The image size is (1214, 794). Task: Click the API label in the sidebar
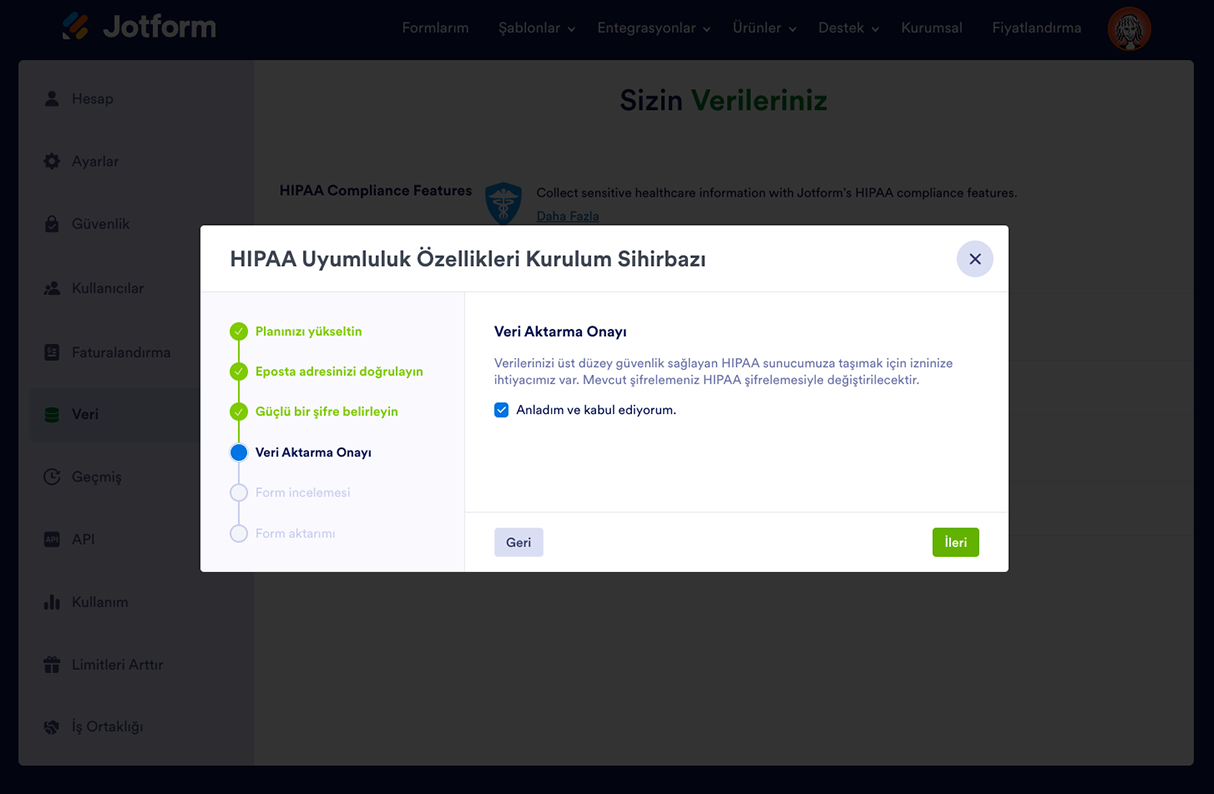[x=83, y=539]
